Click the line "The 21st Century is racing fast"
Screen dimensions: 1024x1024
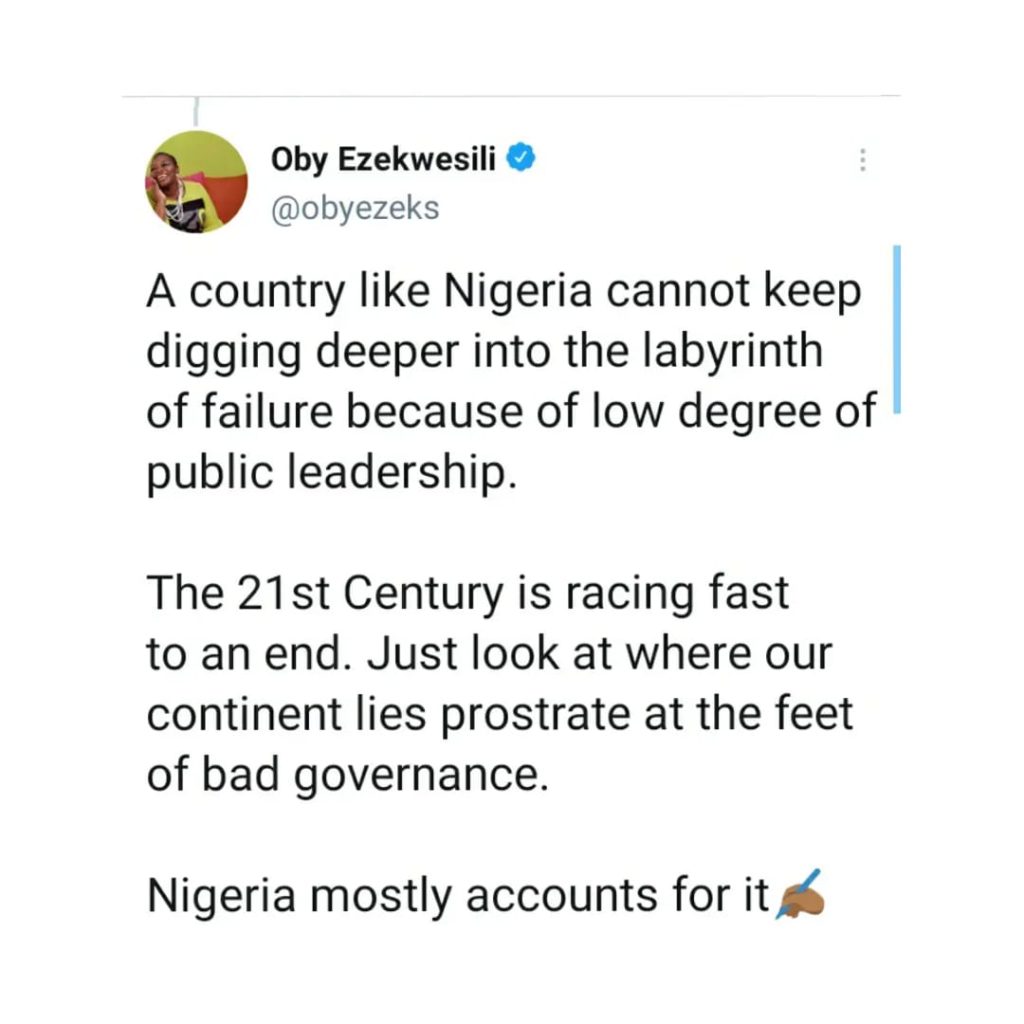(x=468, y=594)
